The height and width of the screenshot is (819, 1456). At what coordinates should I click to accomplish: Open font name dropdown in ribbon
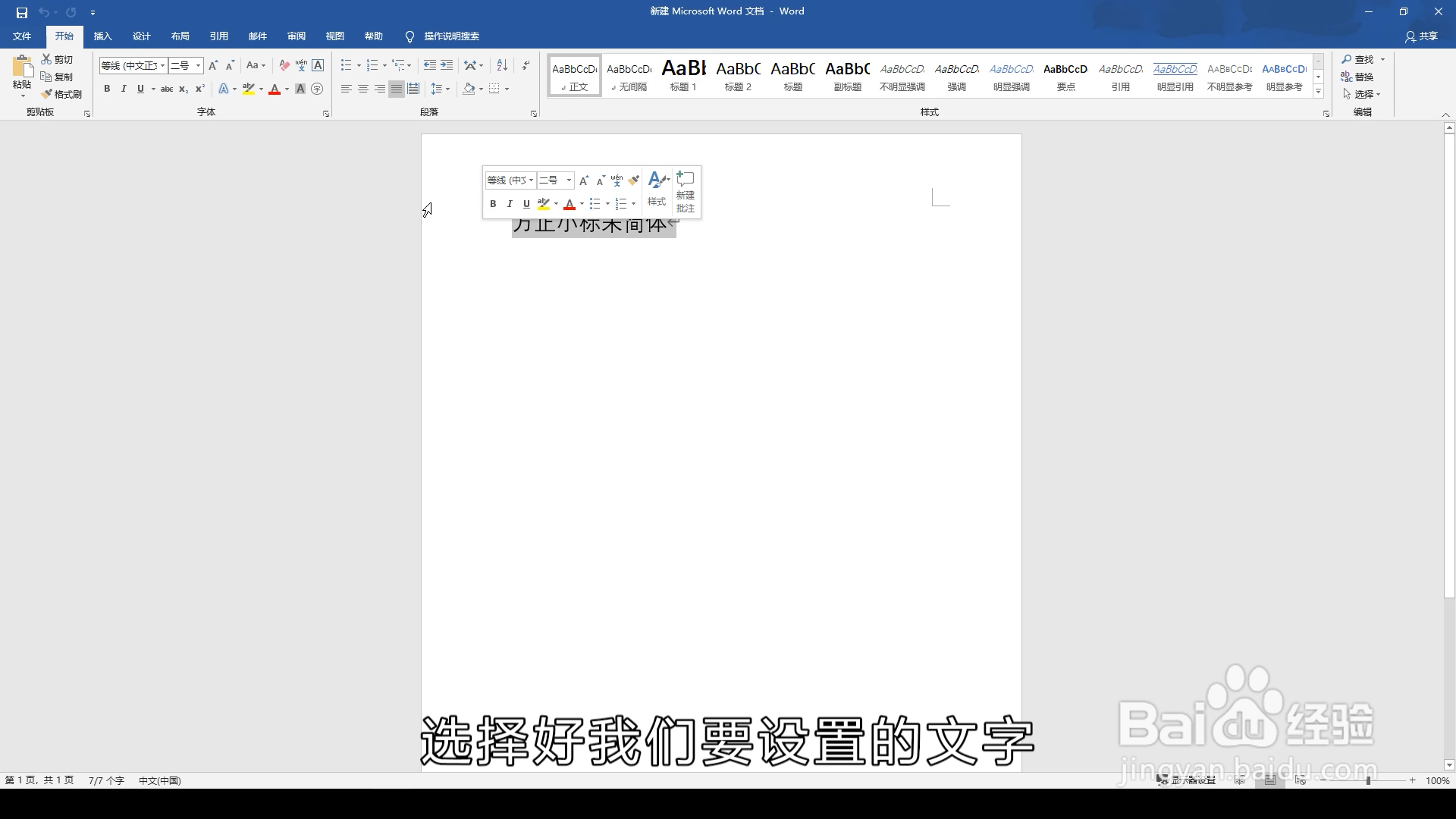pyautogui.click(x=162, y=66)
